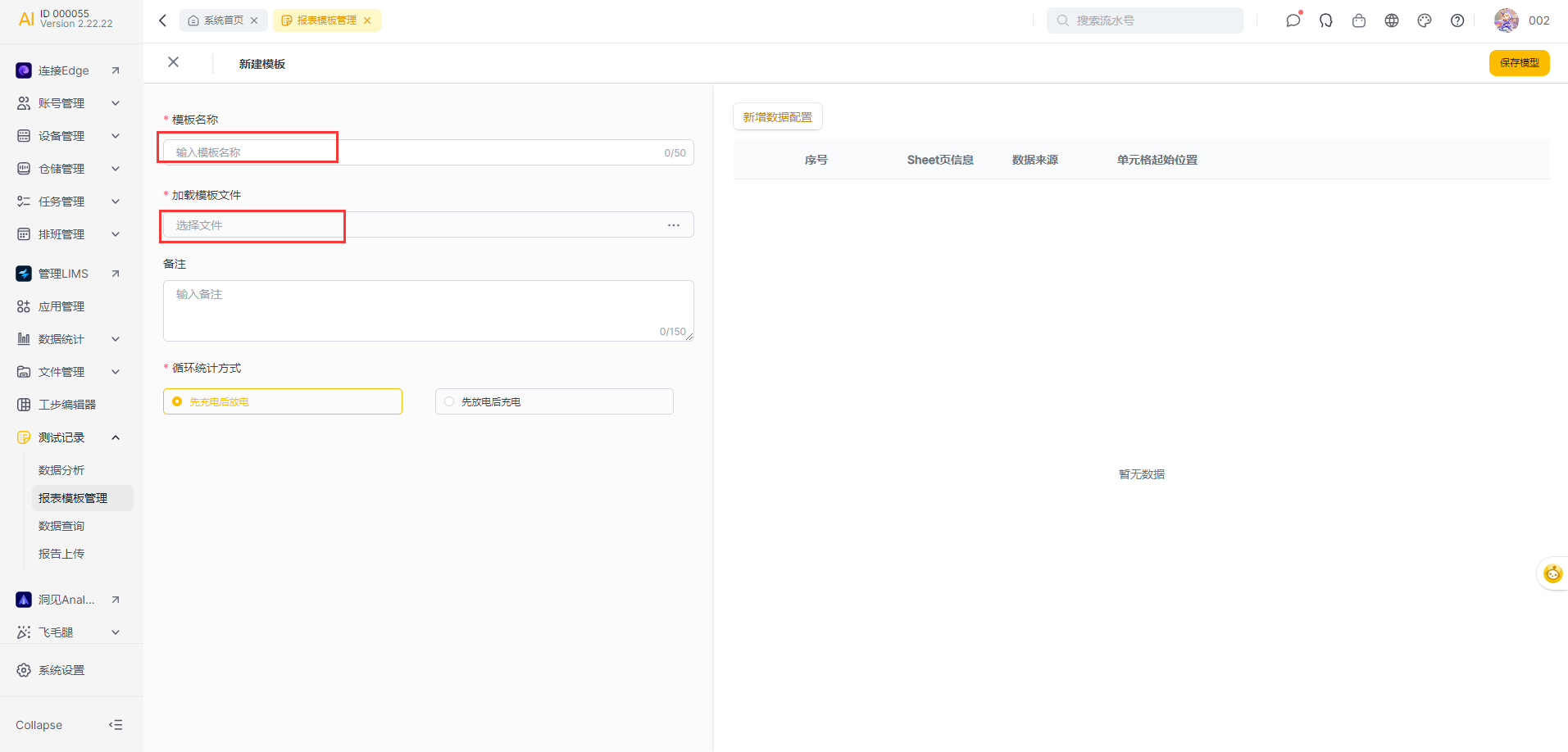
Task: Open the theme palette icon
Action: click(x=1425, y=20)
